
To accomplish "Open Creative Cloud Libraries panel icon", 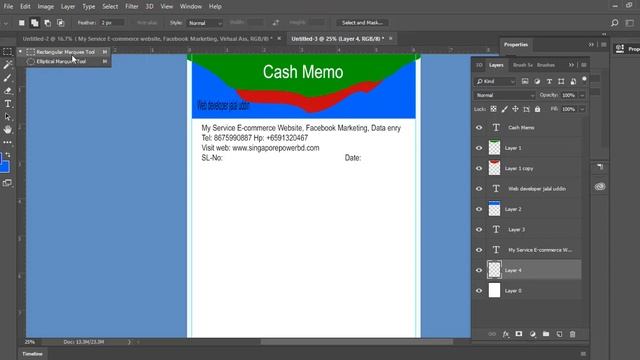I will [x=600, y=187].
